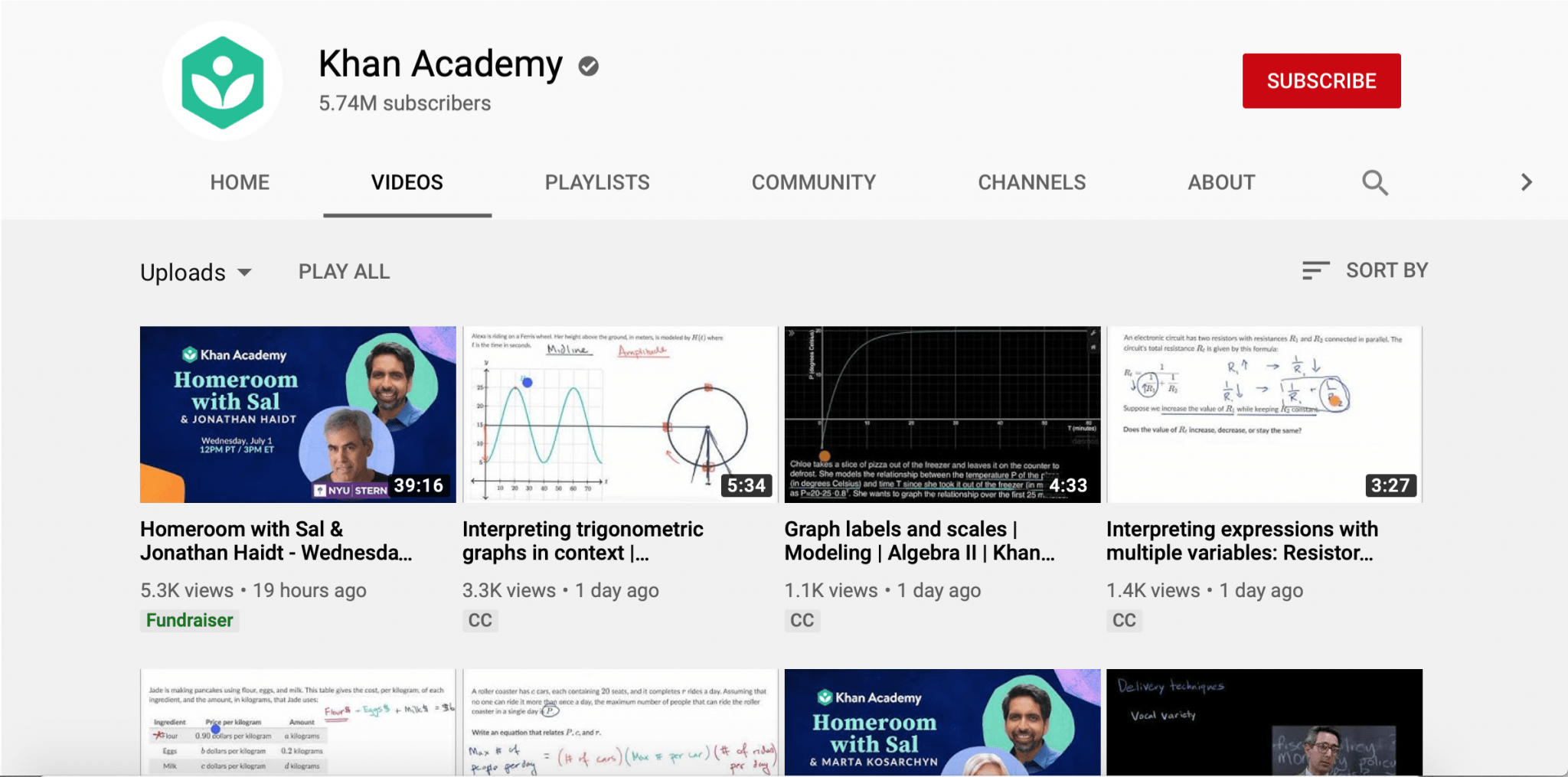
Task: Click PLAY ALL to start uploads playlist
Action: (x=343, y=271)
